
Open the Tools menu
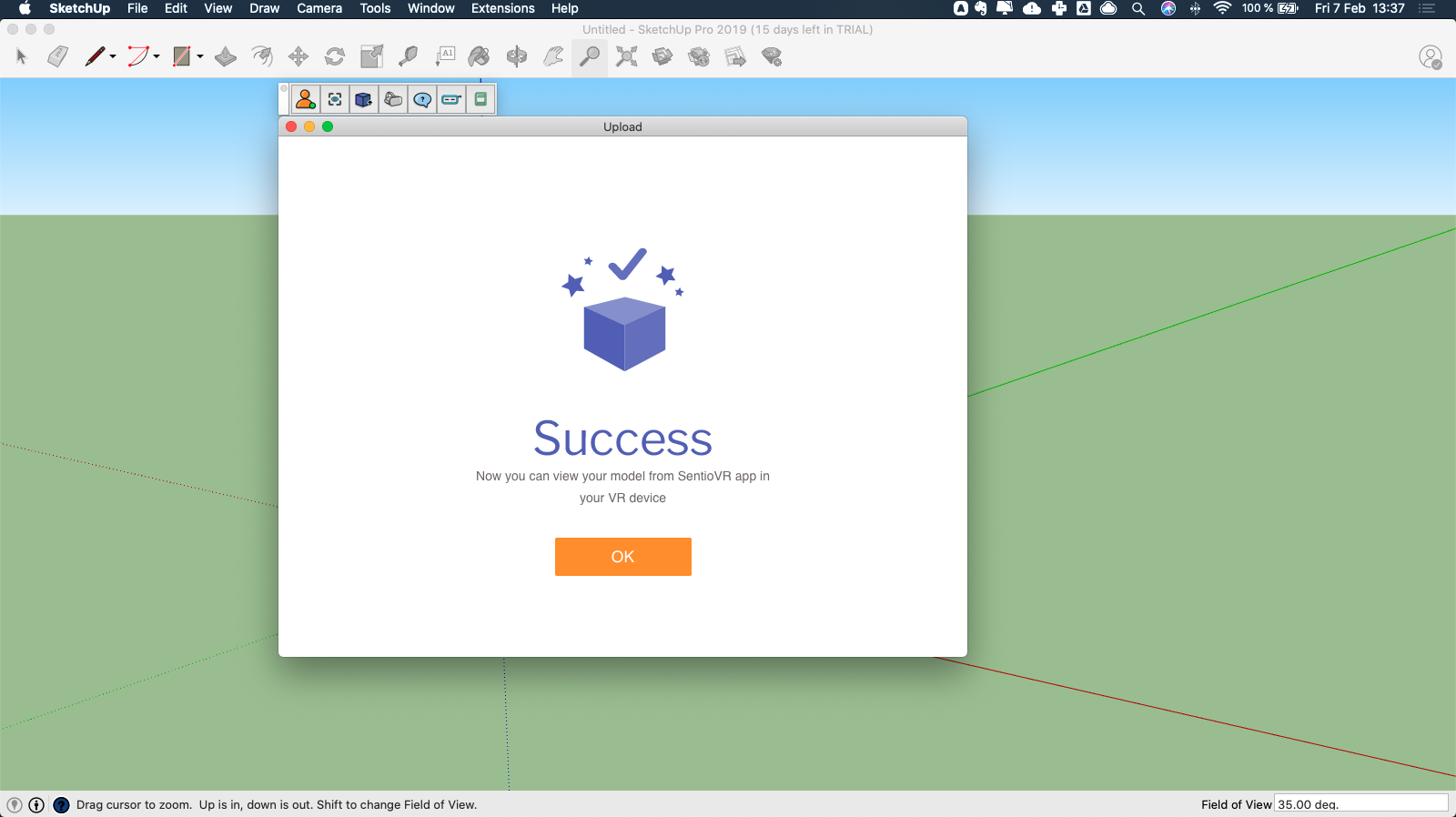(x=375, y=8)
